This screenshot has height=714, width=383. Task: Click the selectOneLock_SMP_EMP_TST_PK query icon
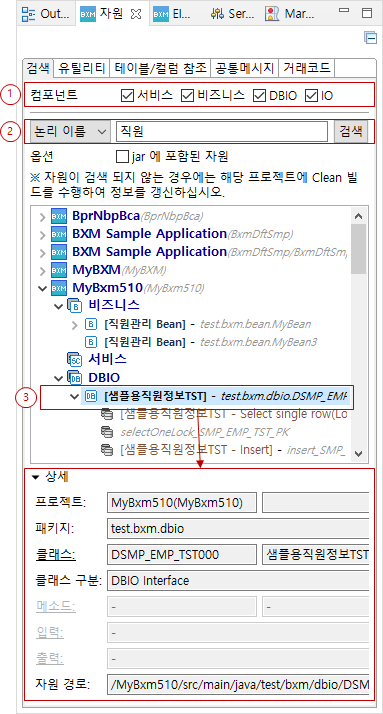click(x=107, y=432)
